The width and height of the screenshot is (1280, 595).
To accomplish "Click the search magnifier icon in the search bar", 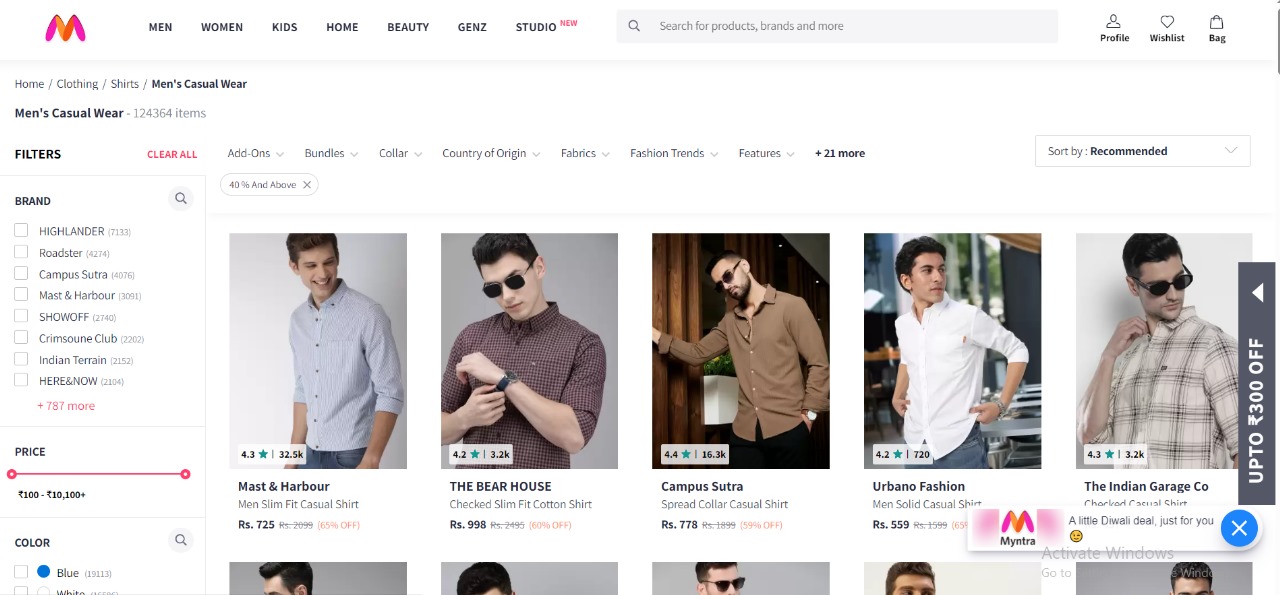I will [634, 26].
